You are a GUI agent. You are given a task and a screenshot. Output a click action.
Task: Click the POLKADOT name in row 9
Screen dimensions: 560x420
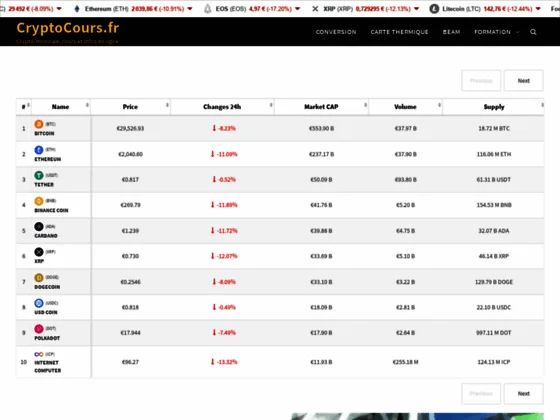click(47, 338)
